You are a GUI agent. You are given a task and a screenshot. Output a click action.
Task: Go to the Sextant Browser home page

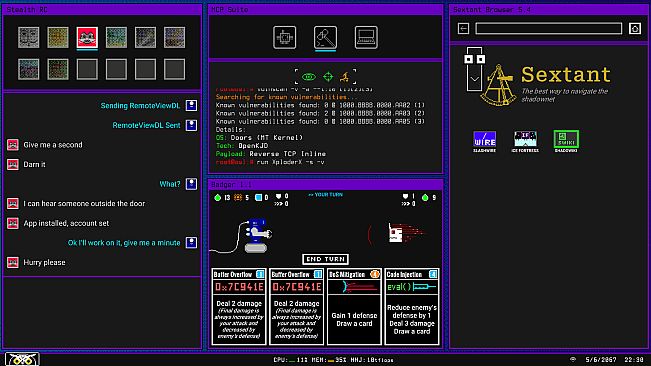click(635, 28)
